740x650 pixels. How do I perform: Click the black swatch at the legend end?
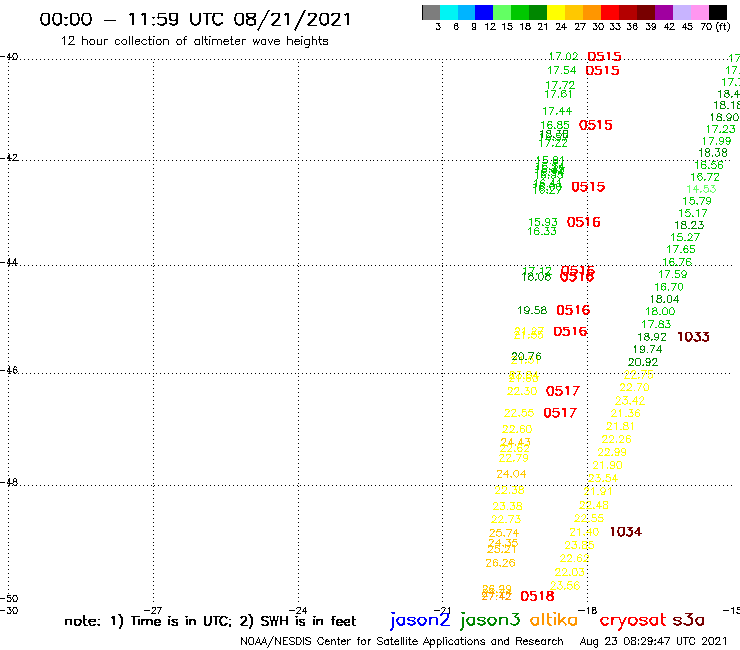point(717,12)
